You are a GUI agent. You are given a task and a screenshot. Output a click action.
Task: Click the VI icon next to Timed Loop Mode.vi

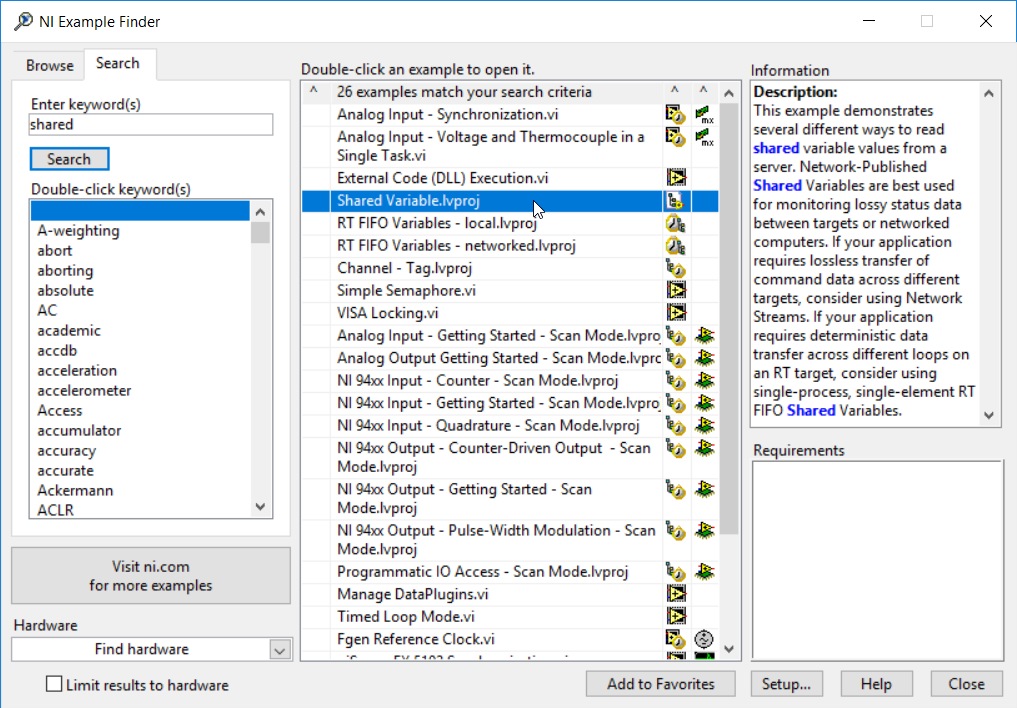tap(676, 617)
